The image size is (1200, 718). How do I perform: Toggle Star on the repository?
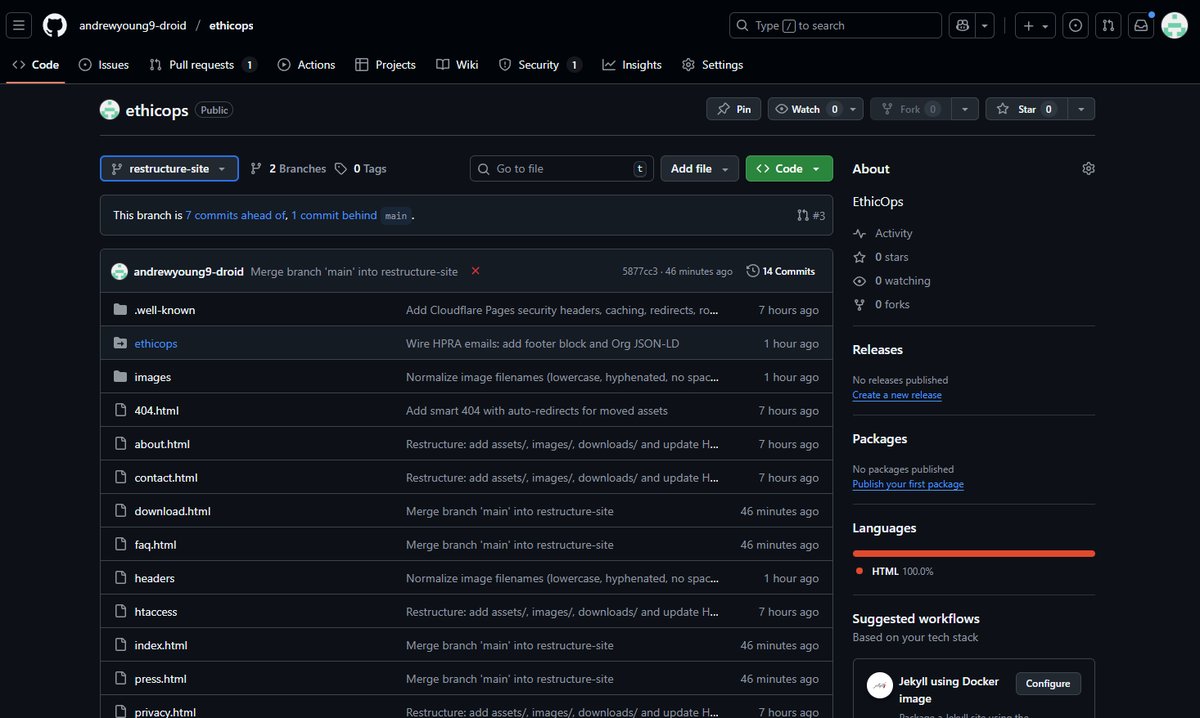point(1027,109)
